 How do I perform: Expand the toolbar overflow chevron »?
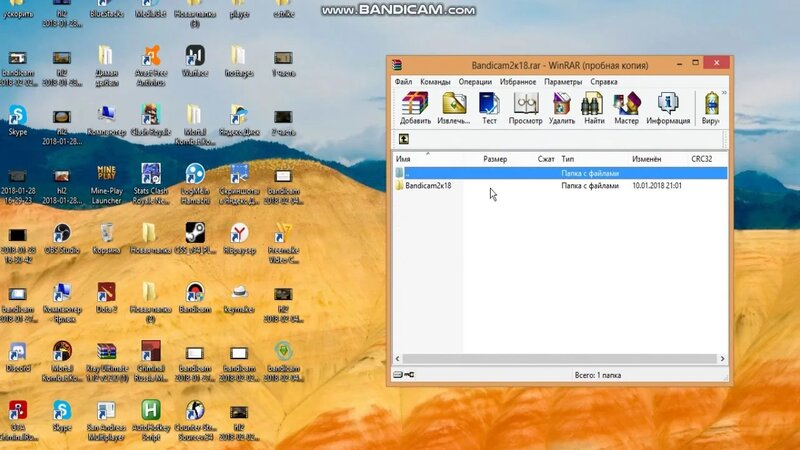[x=724, y=93]
